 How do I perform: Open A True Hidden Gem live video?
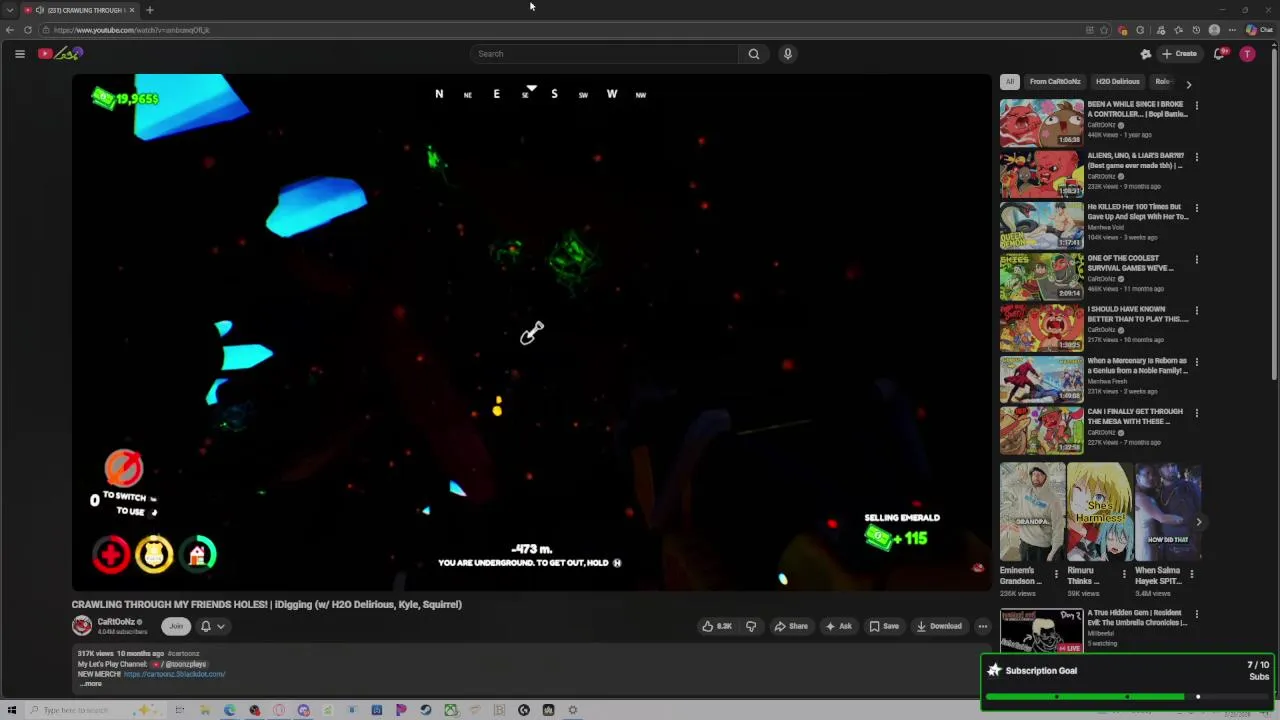1041,631
